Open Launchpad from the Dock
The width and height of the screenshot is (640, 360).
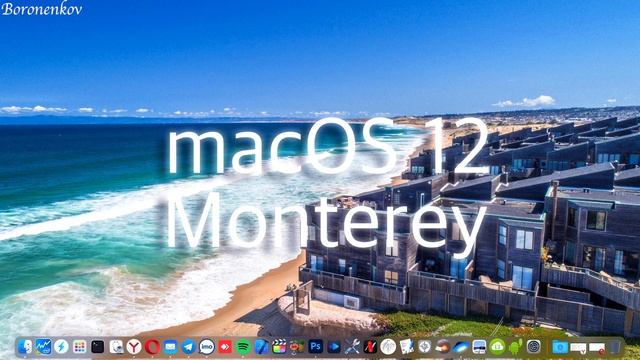(x=80, y=347)
